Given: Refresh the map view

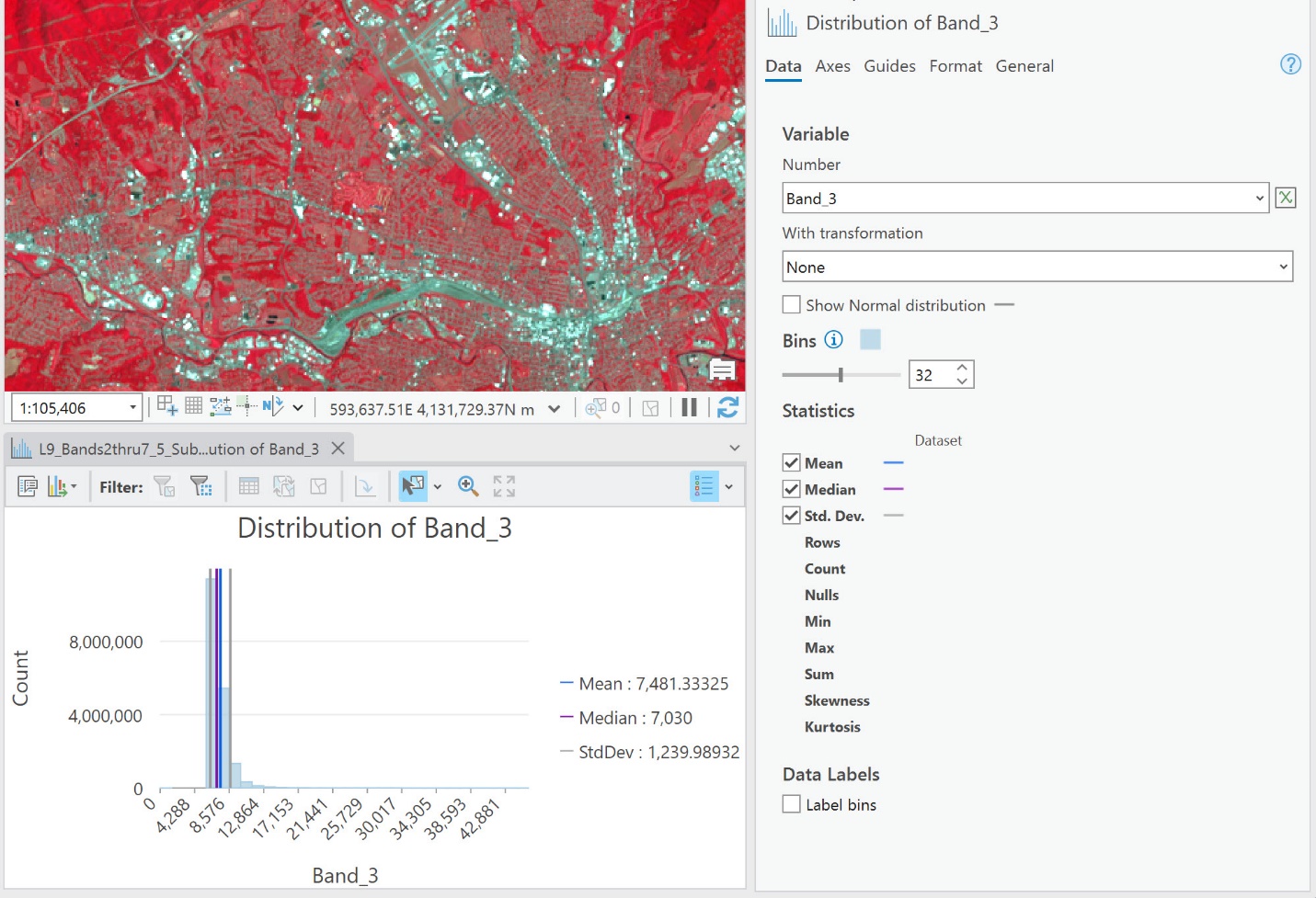Looking at the screenshot, I should pyautogui.click(x=727, y=407).
